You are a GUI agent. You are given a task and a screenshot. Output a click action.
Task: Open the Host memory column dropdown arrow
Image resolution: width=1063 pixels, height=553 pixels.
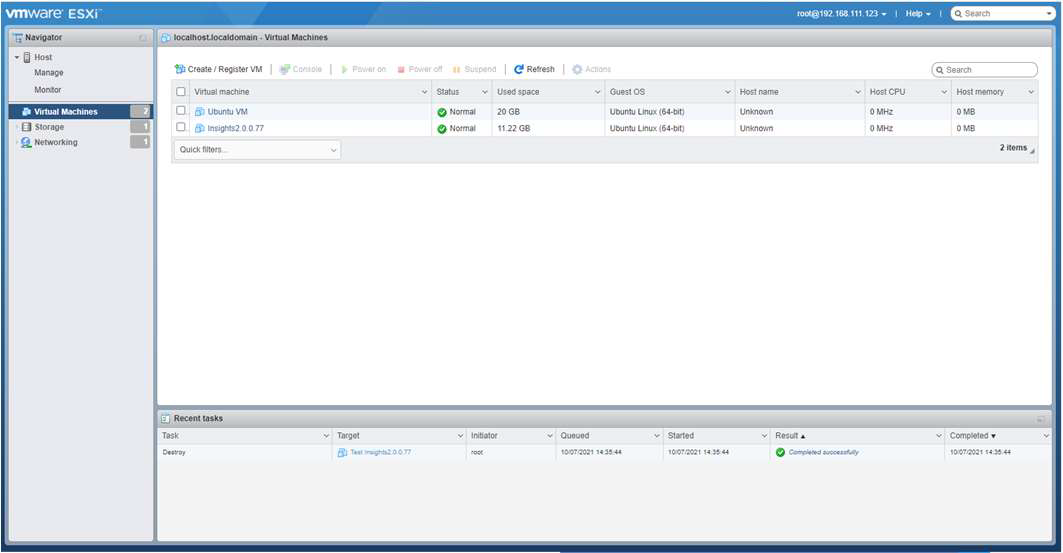click(1031, 92)
